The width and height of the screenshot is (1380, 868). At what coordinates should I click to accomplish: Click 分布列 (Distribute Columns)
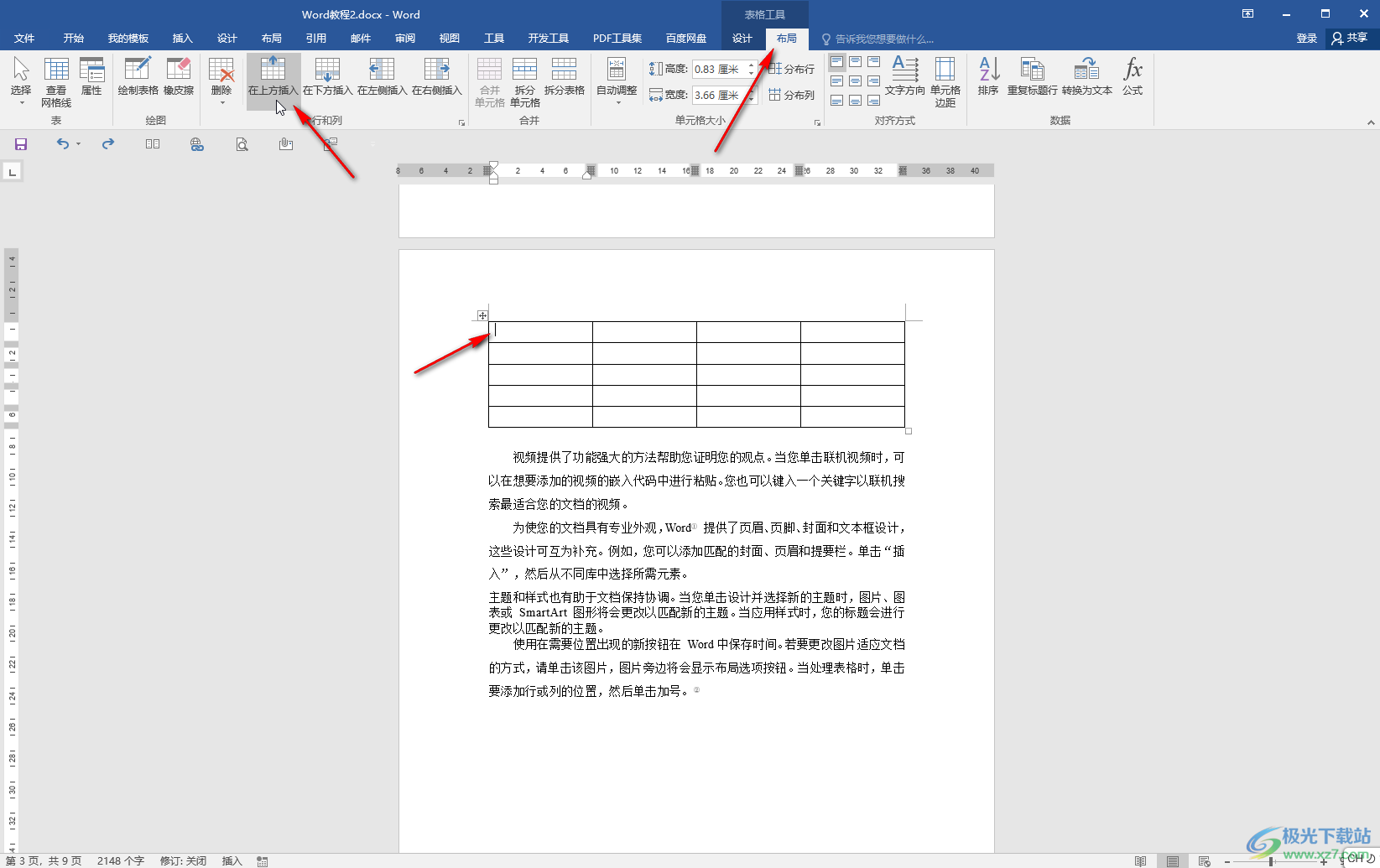(791, 95)
